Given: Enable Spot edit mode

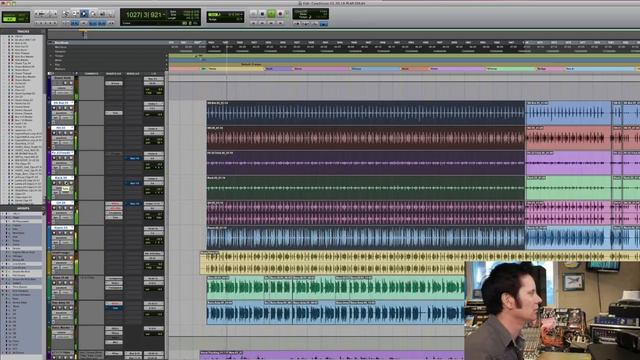Looking at the screenshot, I should click(22, 14).
